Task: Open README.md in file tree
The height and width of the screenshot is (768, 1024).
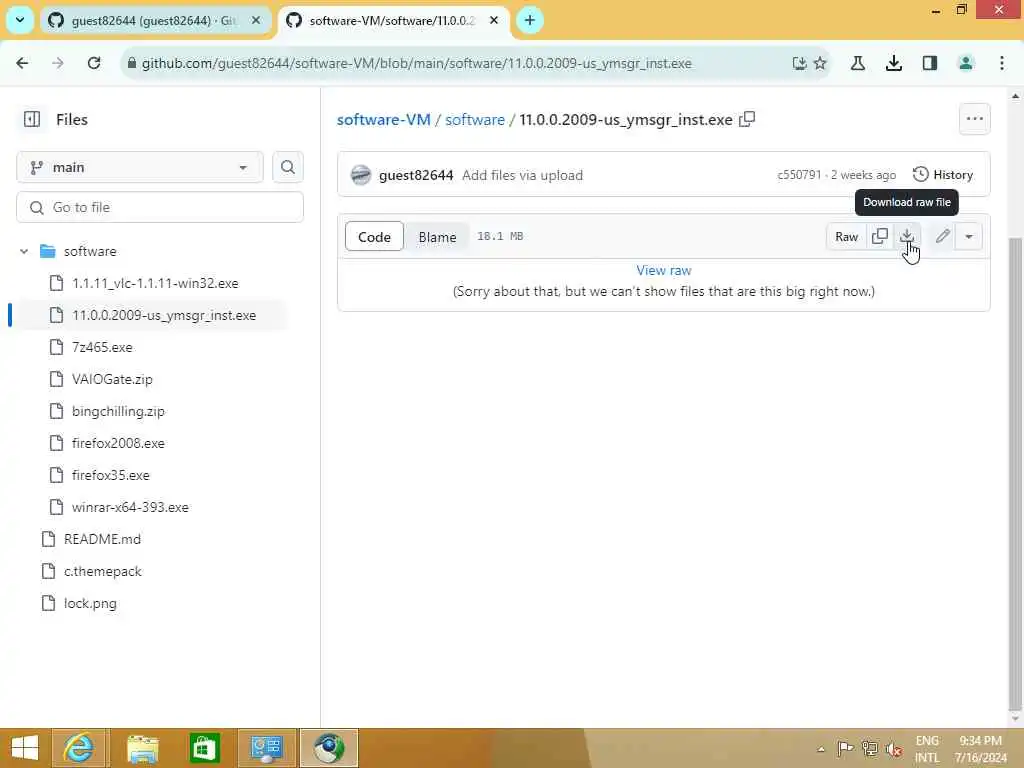Action: click(x=91, y=539)
